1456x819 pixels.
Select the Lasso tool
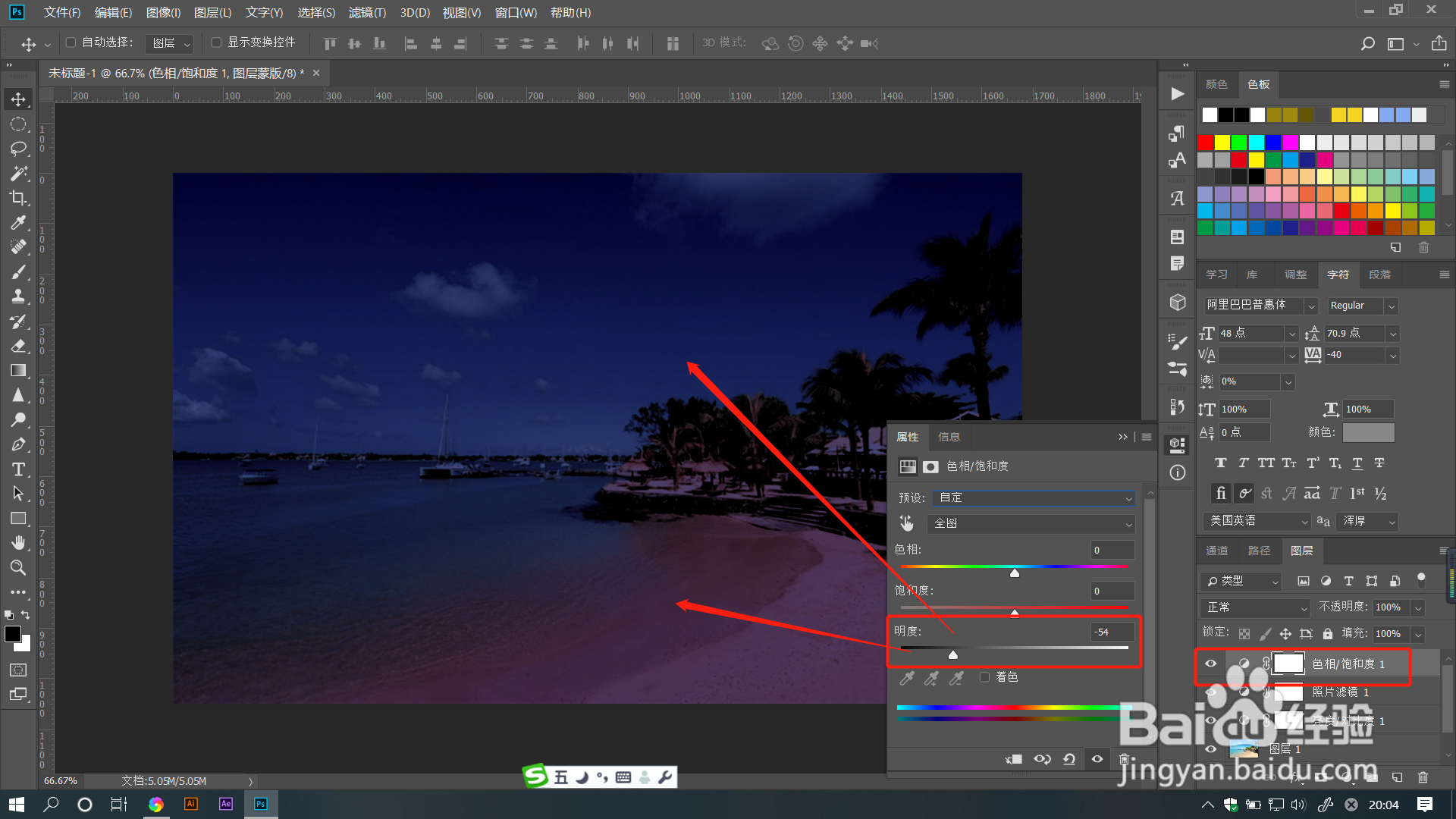pyautogui.click(x=18, y=149)
